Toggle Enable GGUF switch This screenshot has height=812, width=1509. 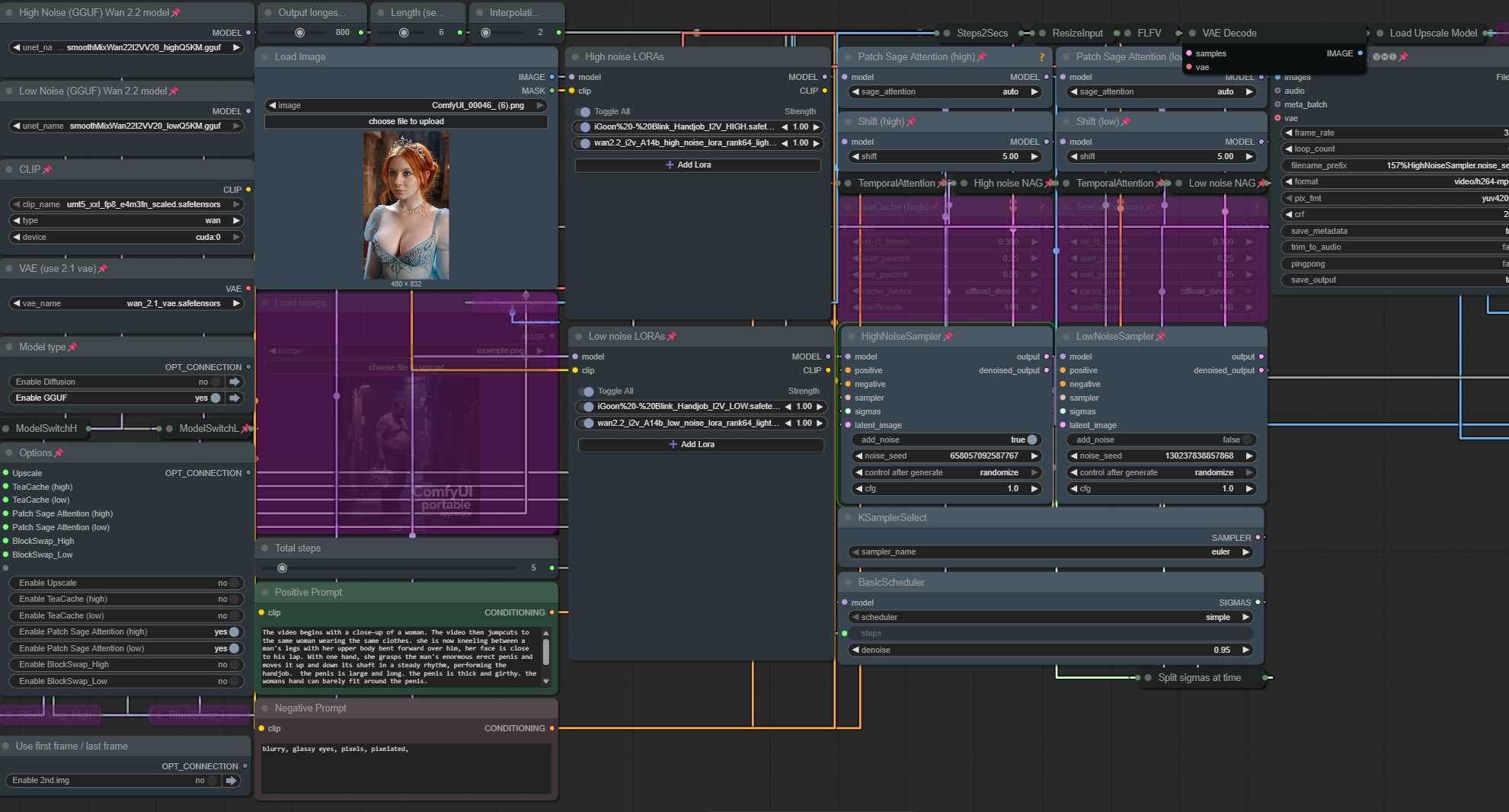(216, 398)
